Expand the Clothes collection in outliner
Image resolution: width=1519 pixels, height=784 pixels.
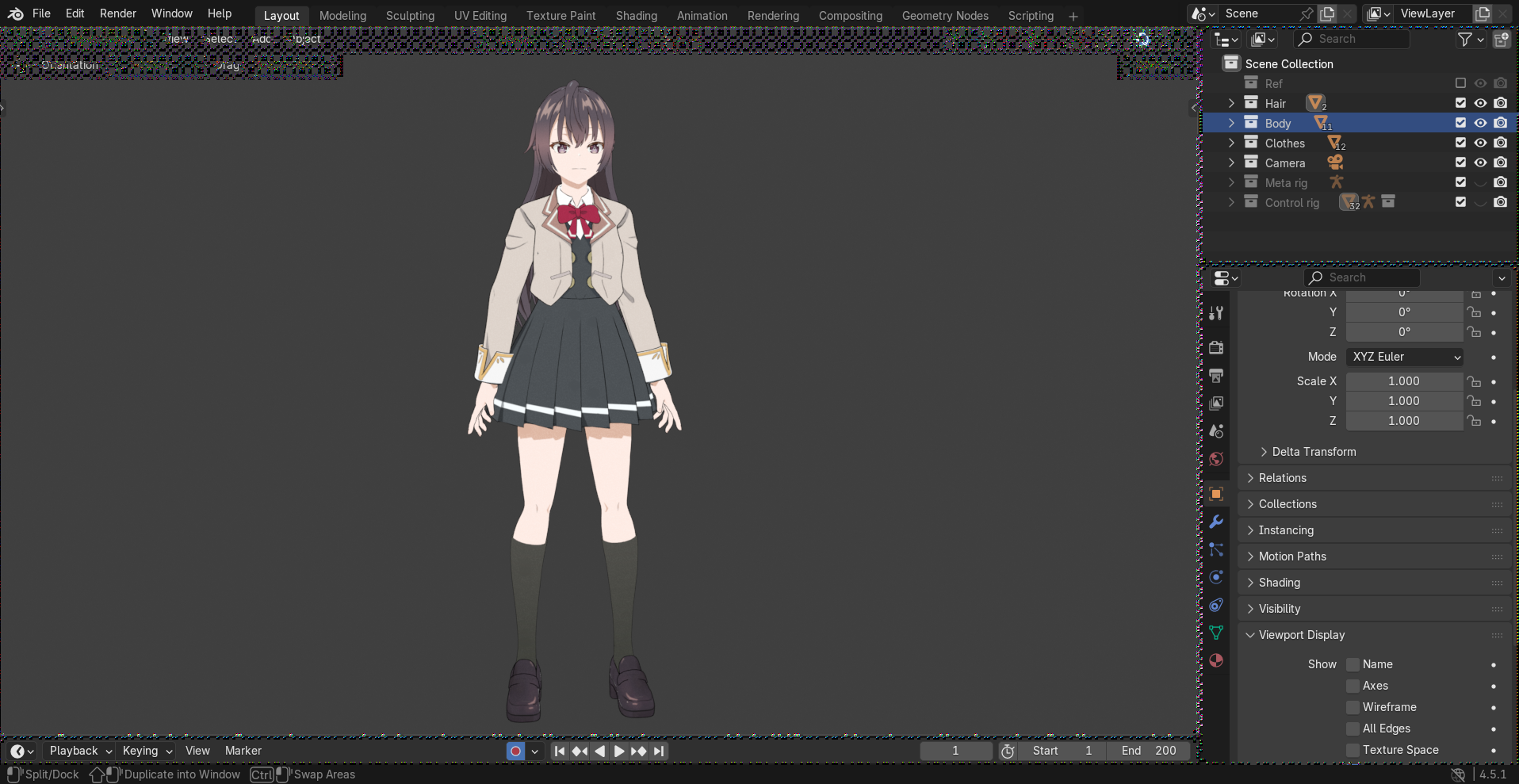pos(1231,143)
